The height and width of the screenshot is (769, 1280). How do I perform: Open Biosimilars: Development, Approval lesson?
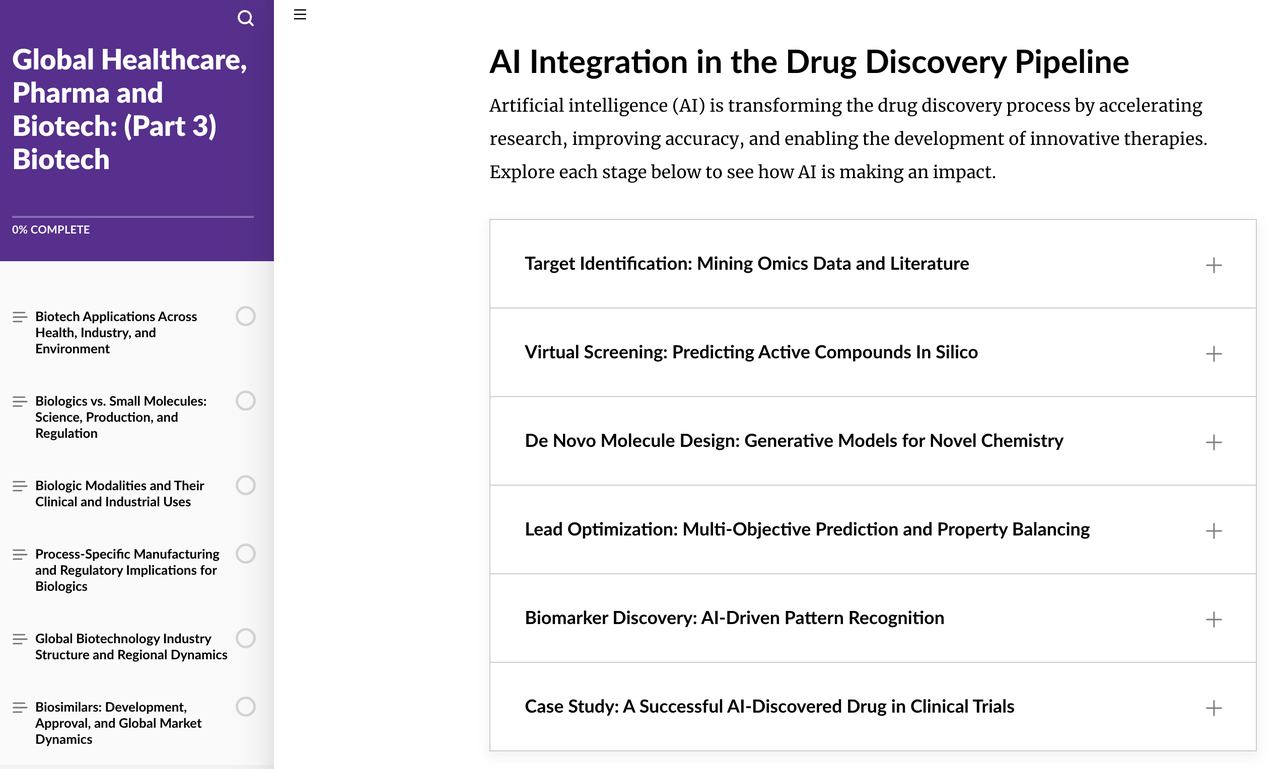(x=118, y=723)
